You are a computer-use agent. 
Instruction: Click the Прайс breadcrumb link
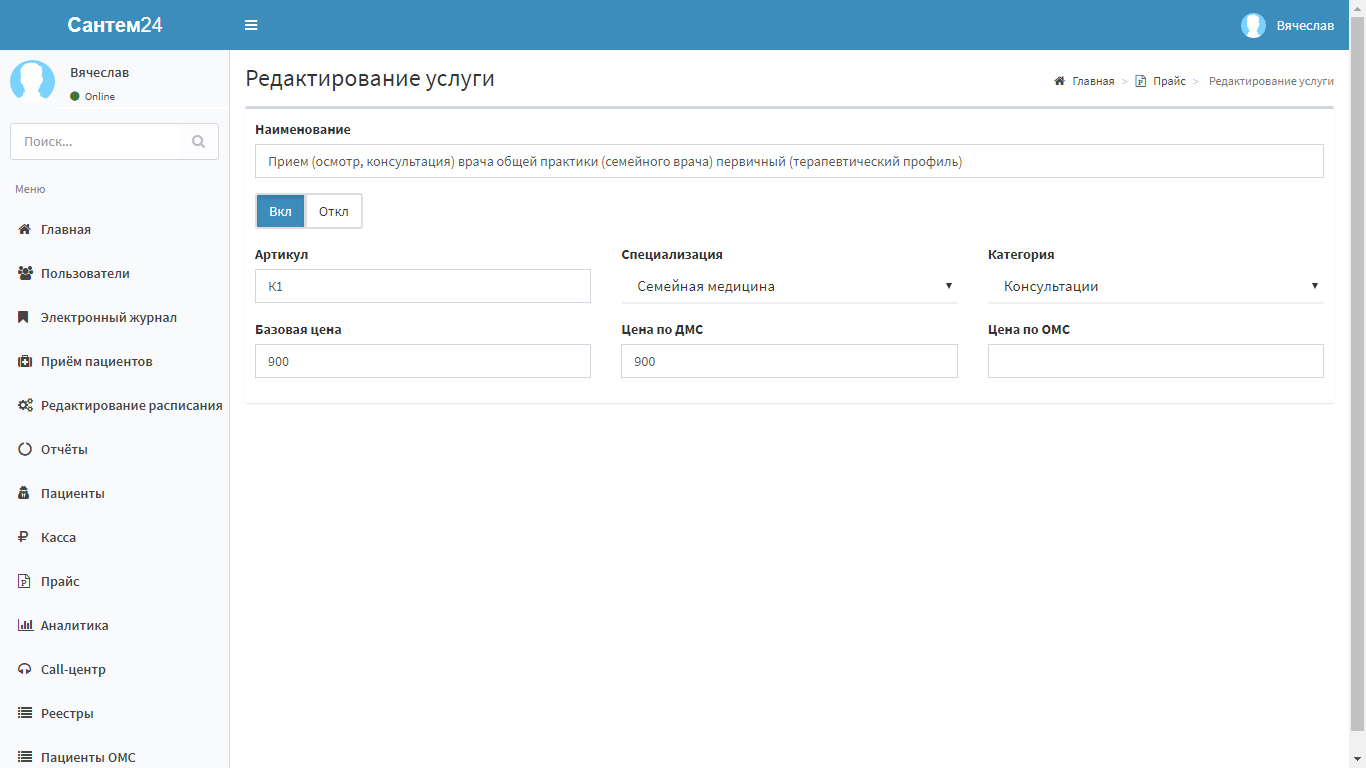(1169, 81)
